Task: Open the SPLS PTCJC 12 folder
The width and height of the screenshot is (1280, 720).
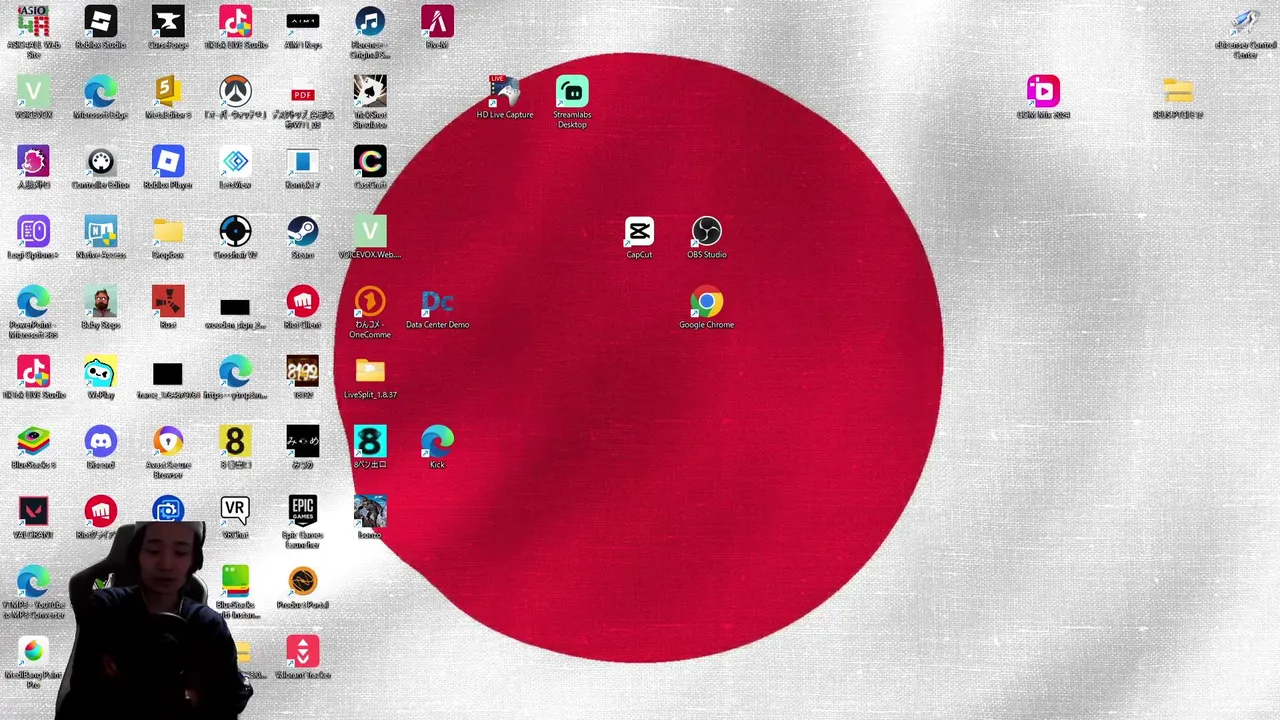Action: (1178, 92)
